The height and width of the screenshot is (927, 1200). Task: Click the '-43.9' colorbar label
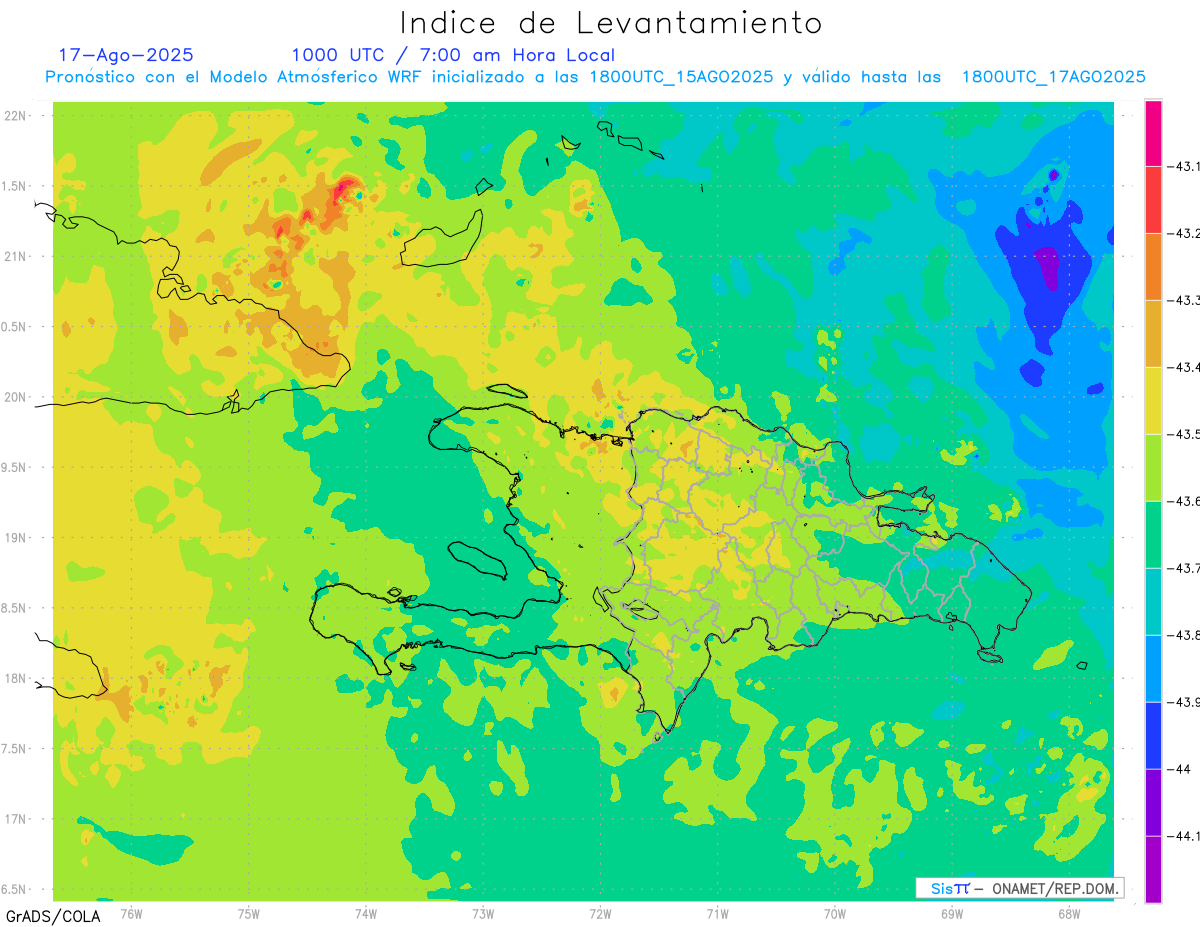click(1185, 702)
